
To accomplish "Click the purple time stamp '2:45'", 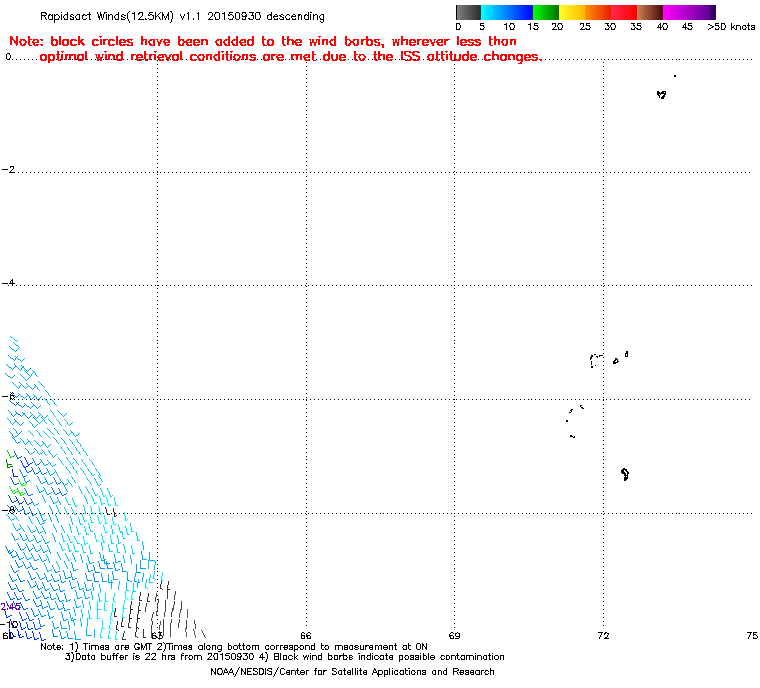I will tap(11, 607).
